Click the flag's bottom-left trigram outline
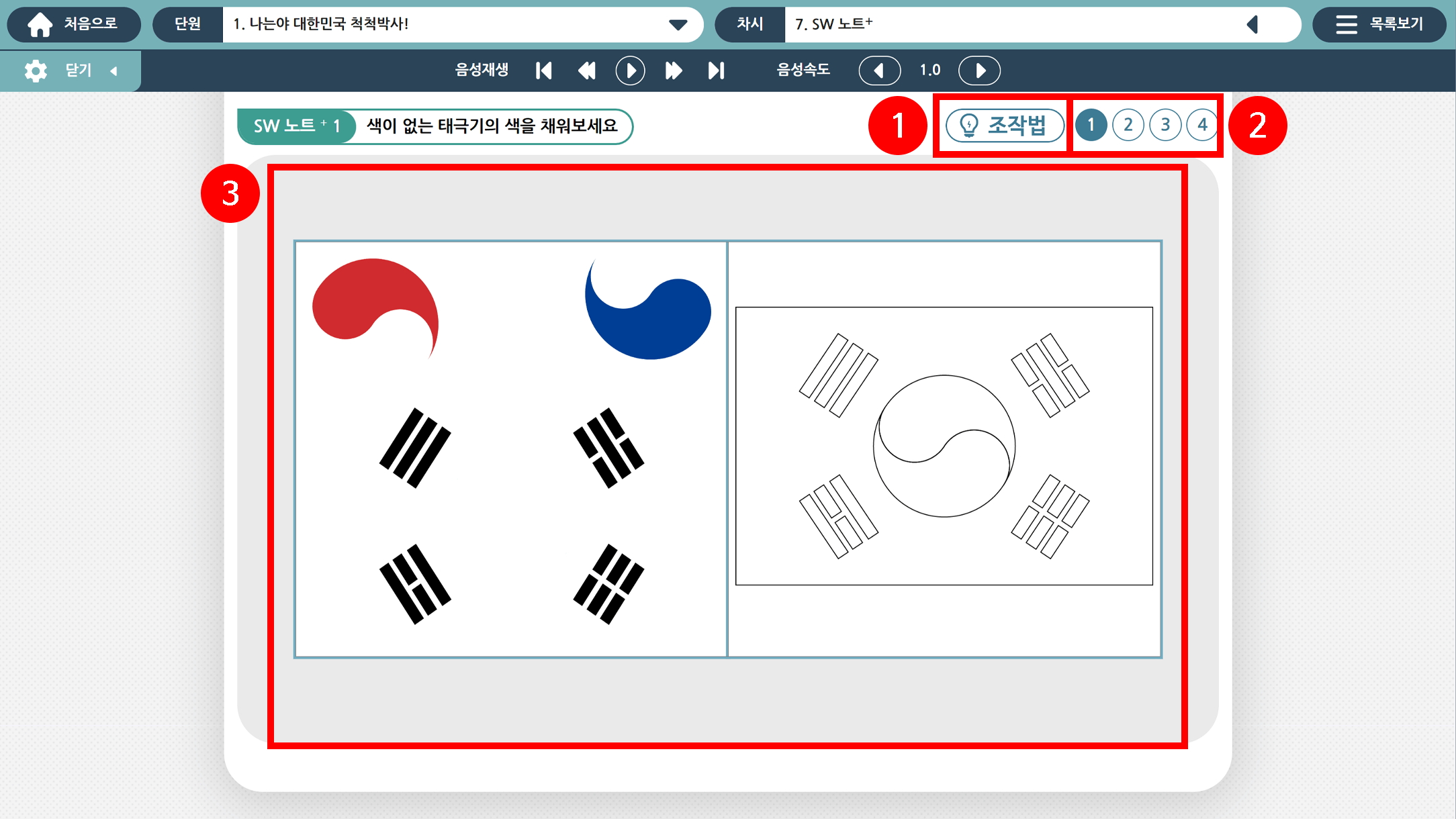 click(838, 517)
